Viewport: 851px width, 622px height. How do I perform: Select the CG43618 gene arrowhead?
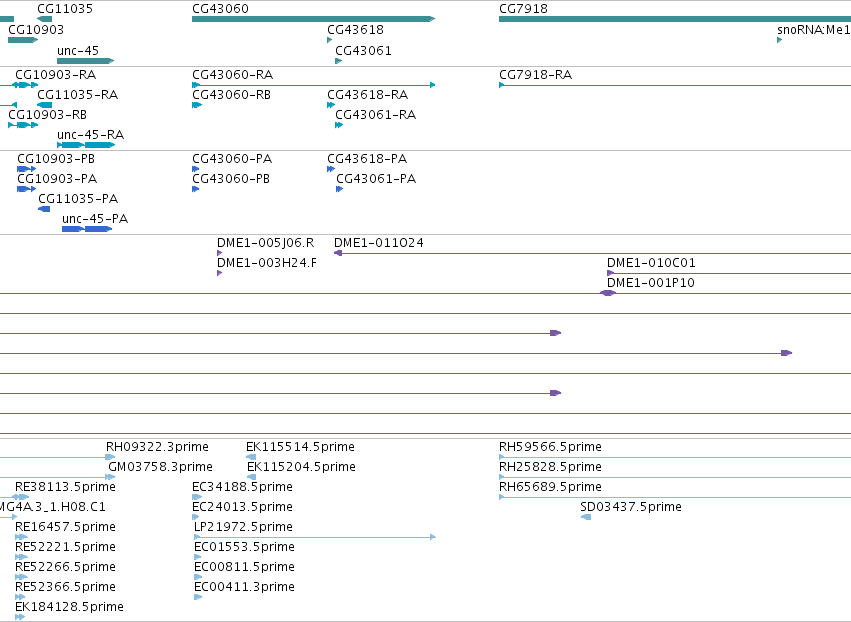click(x=329, y=40)
